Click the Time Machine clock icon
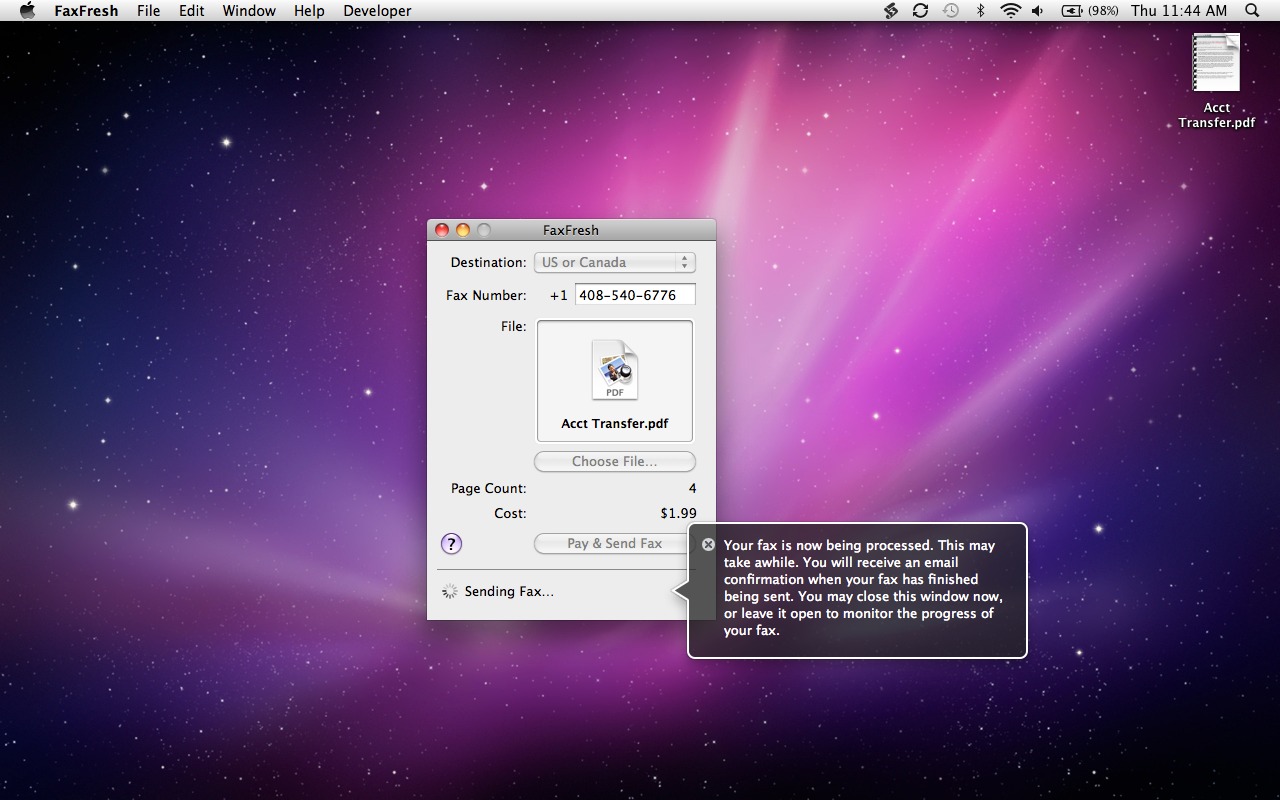Viewport: 1280px width, 800px height. click(950, 11)
